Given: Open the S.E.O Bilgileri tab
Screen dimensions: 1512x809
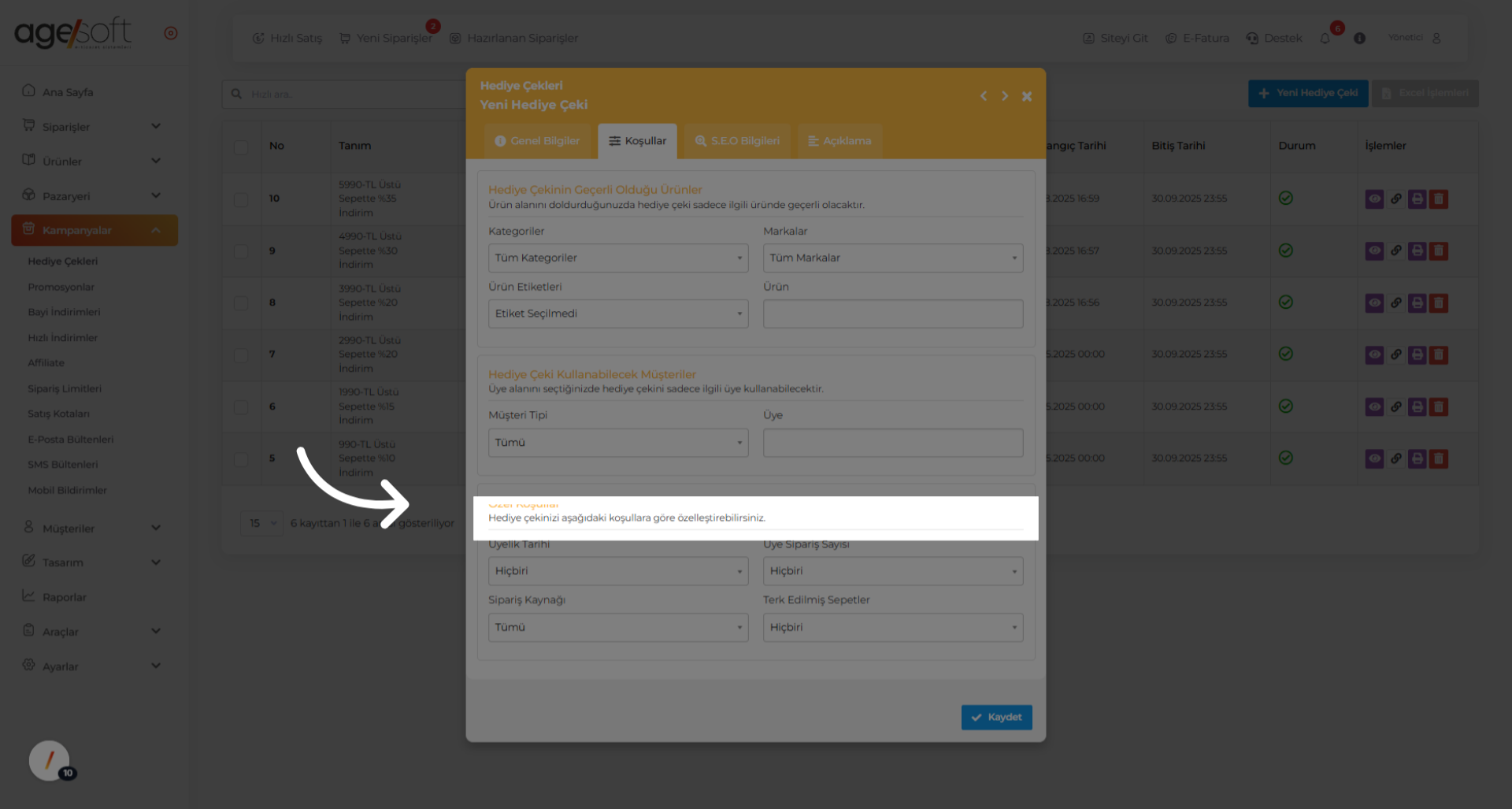Looking at the screenshot, I should [x=737, y=141].
